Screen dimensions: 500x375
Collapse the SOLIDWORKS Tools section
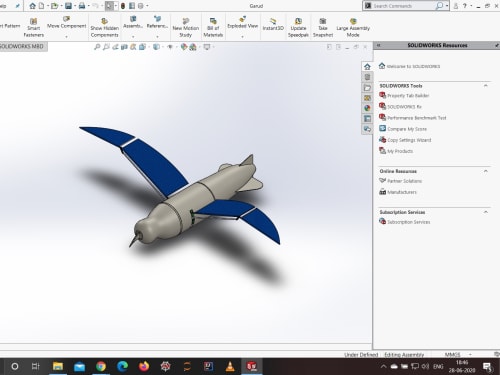coord(486,86)
